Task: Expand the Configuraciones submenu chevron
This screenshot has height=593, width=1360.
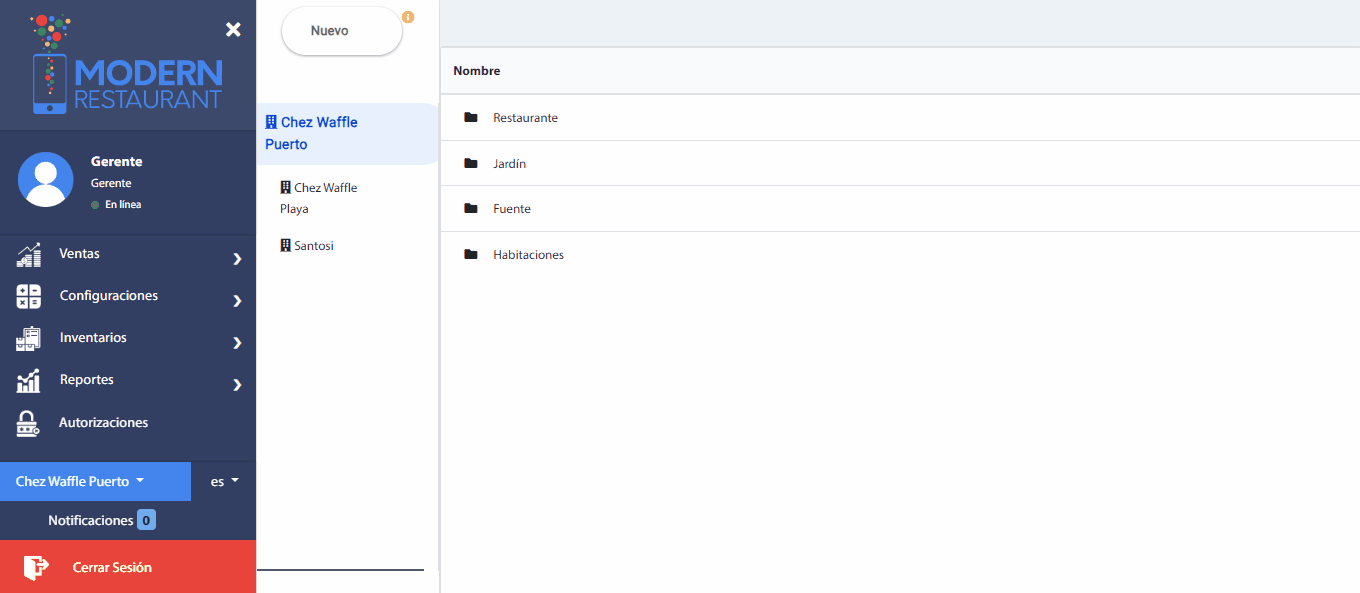Action: coord(237,301)
